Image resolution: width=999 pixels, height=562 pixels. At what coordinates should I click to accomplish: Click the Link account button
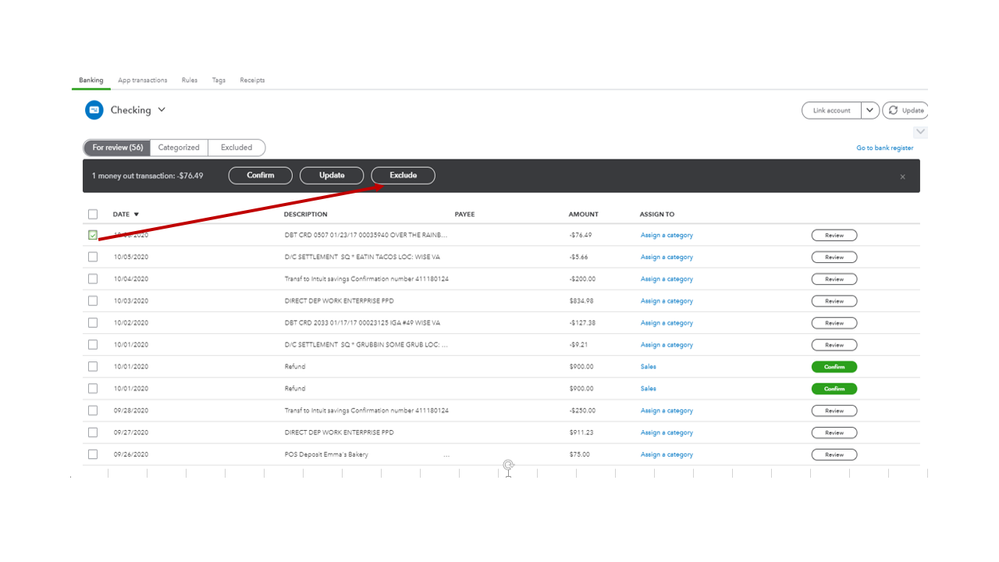[x=831, y=110]
